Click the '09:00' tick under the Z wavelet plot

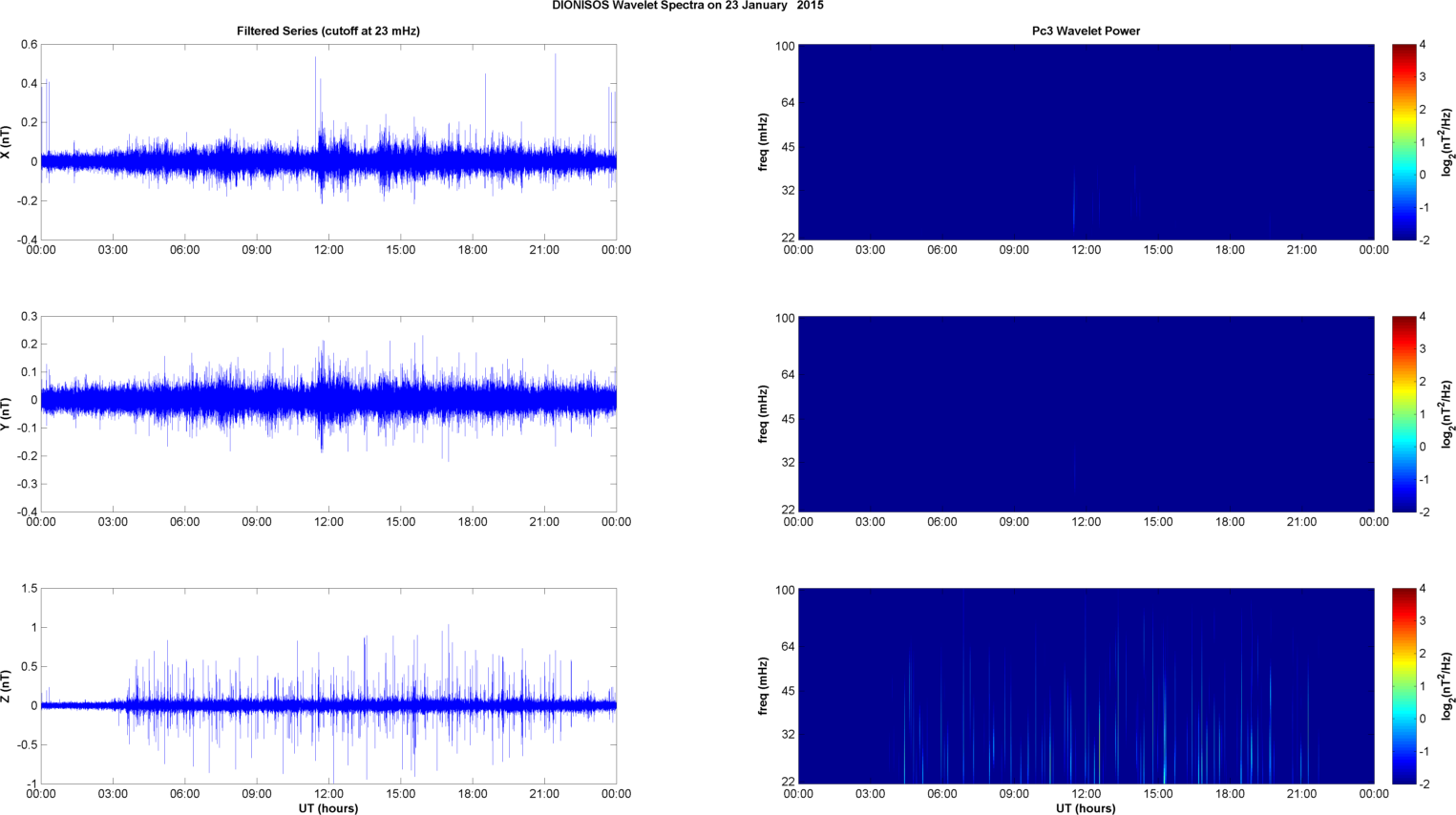1014,794
